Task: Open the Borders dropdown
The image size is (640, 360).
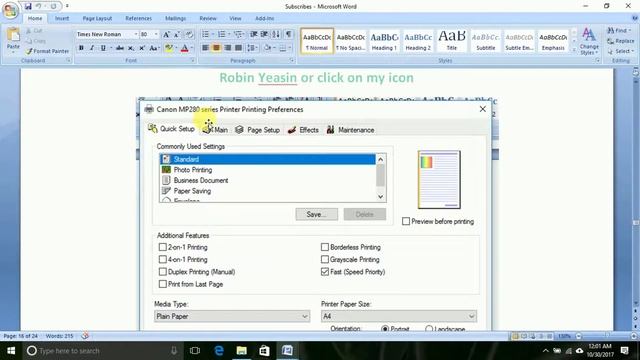Action: pos(284,48)
